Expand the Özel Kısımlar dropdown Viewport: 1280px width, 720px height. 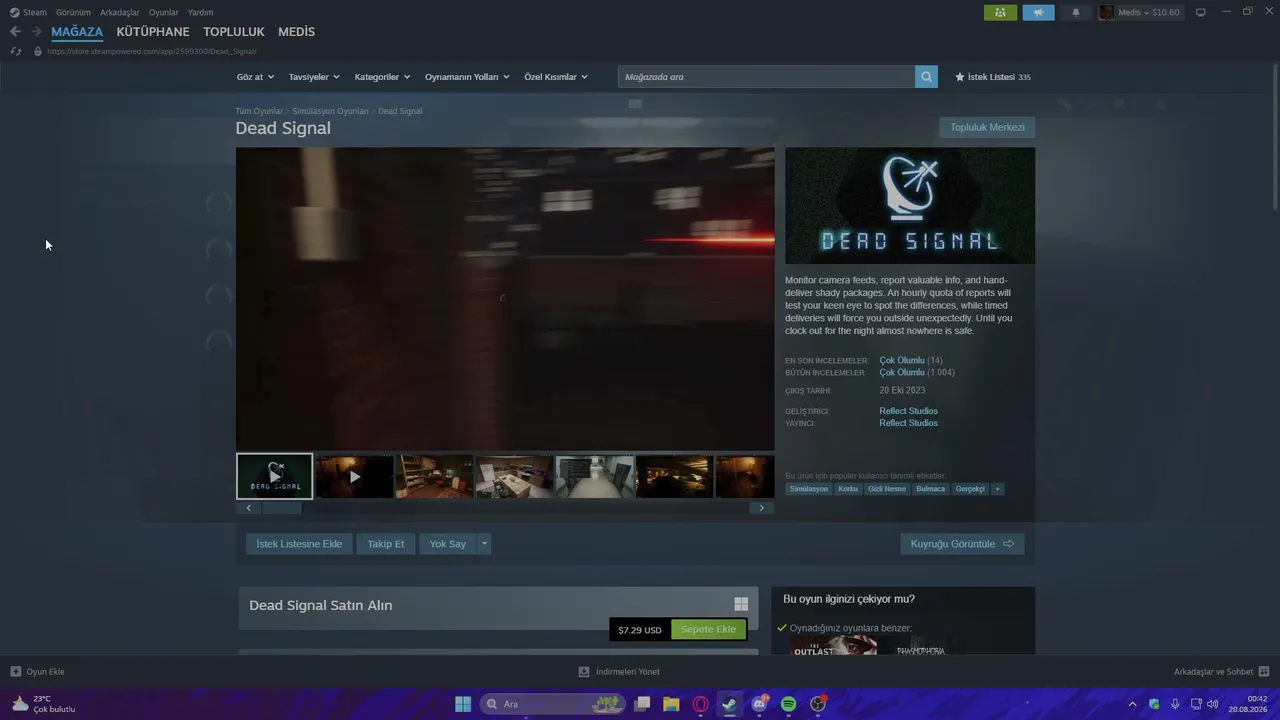point(556,77)
